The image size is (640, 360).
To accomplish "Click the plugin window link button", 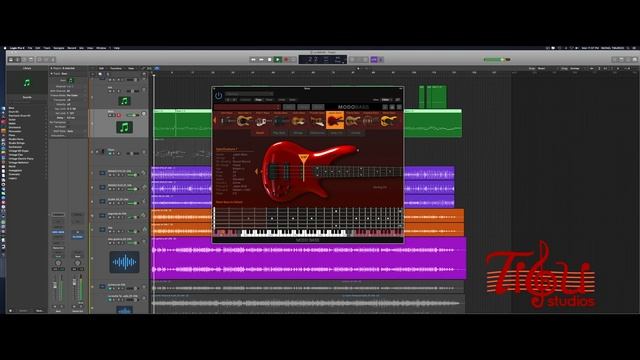I will click(398, 100).
